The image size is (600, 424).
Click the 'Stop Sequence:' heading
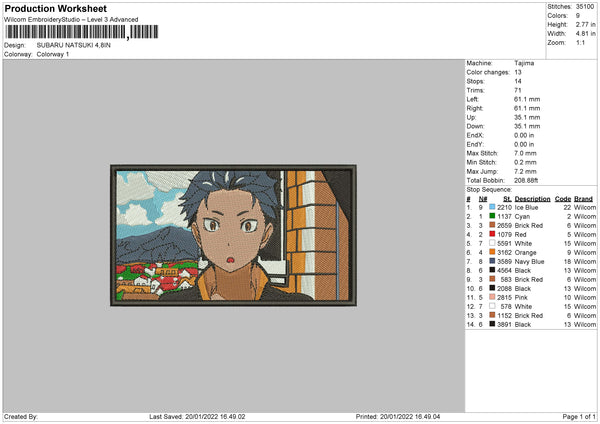pos(489,189)
